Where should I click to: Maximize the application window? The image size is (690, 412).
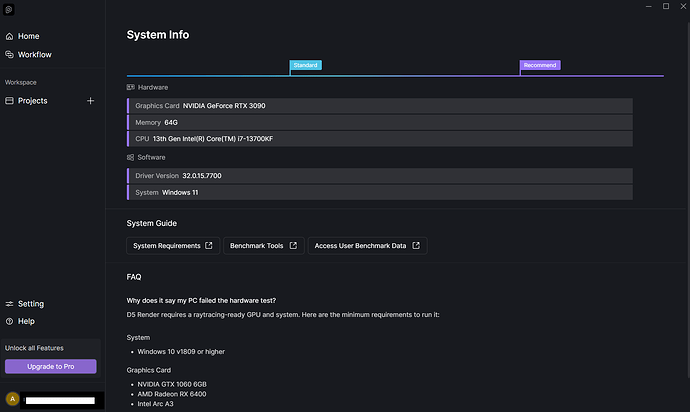pos(666,6)
